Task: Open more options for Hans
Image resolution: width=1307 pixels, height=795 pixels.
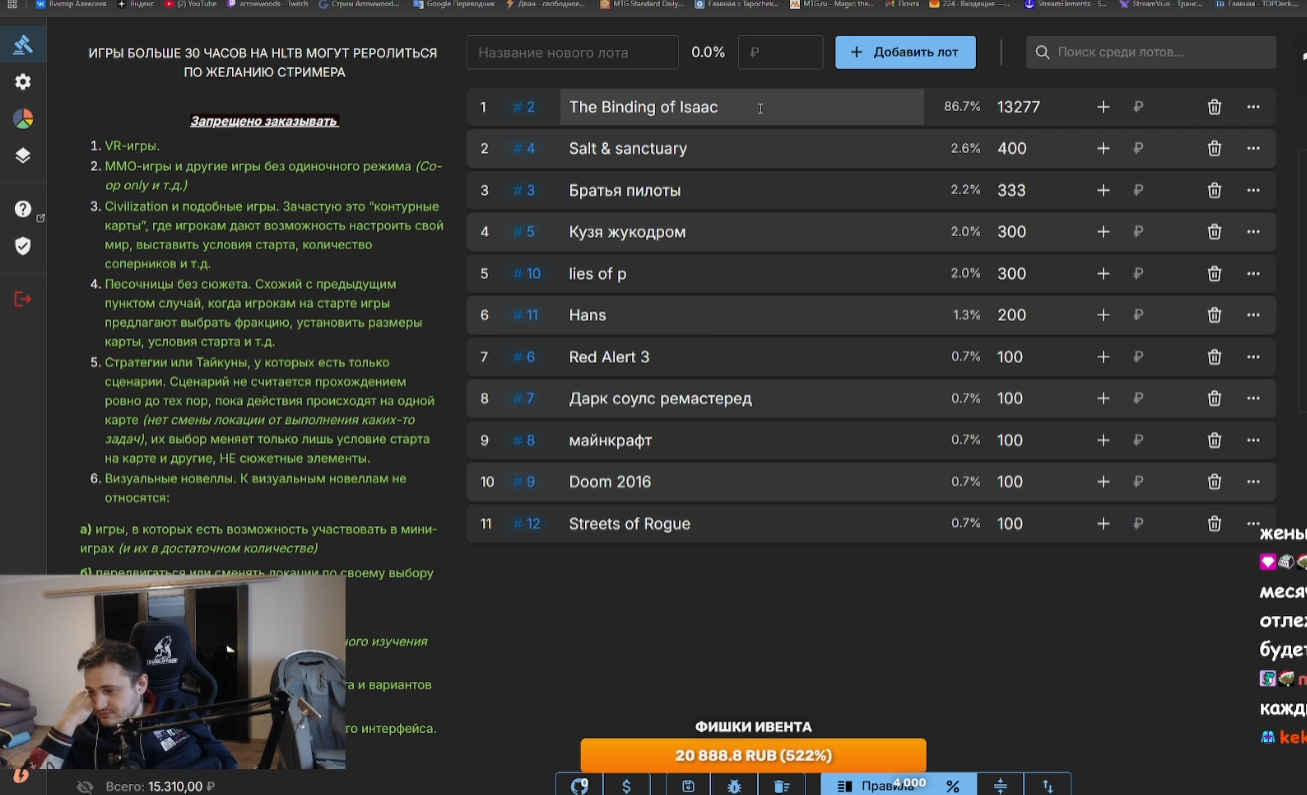Action: pyautogui.click(x=1253, y=315)
